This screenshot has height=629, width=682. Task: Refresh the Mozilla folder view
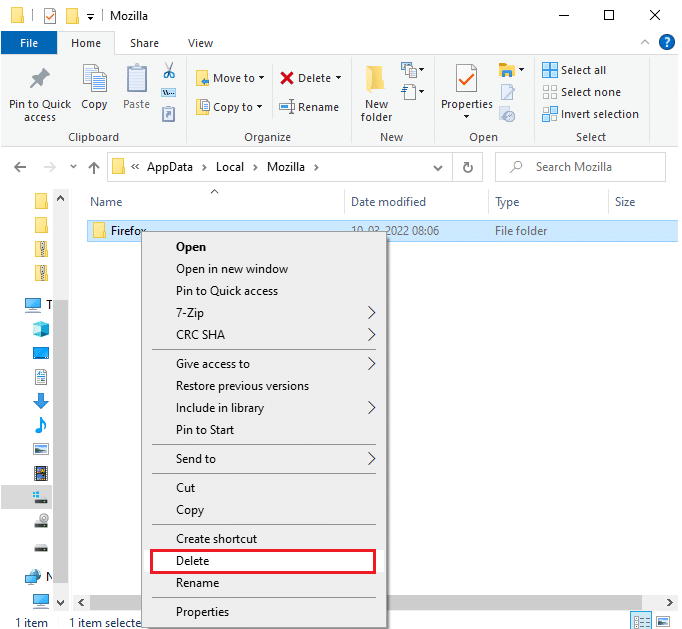[468, 167]
